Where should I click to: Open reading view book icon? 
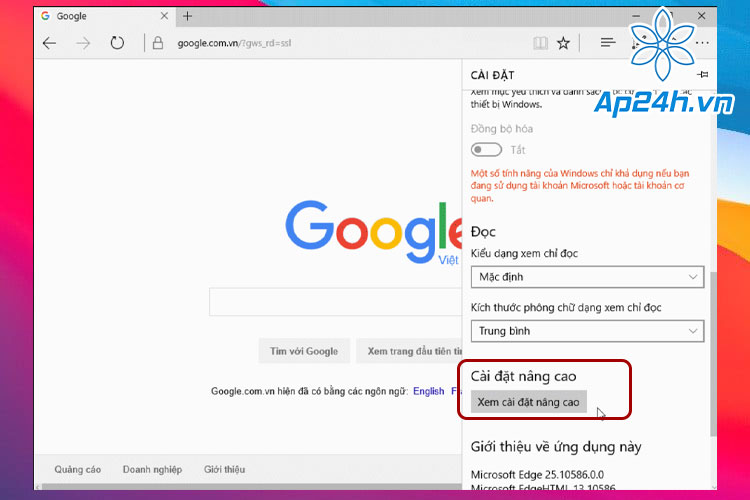[x=540, y=43]
